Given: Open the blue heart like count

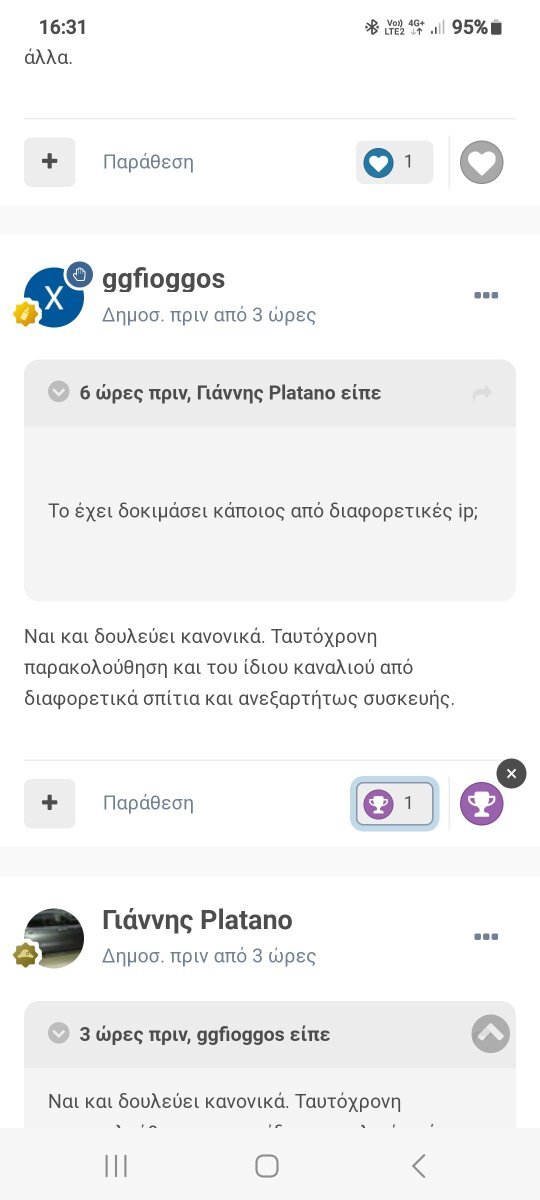Looking at the screenshot, I should click(x=394, y=162).
